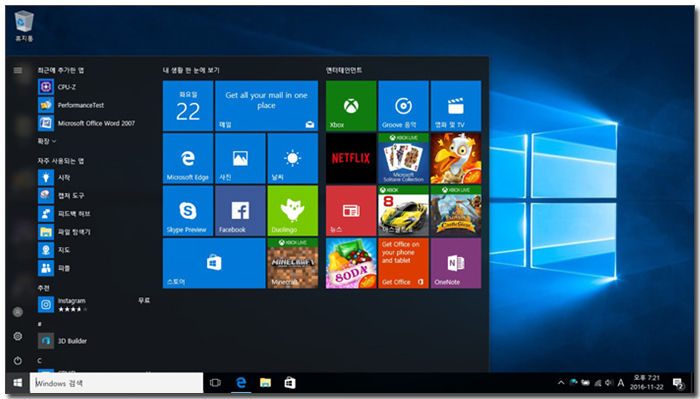The image size is (700, 399).
Task: Open the cartoon bird game tile
Action: (x=456, y=158)
